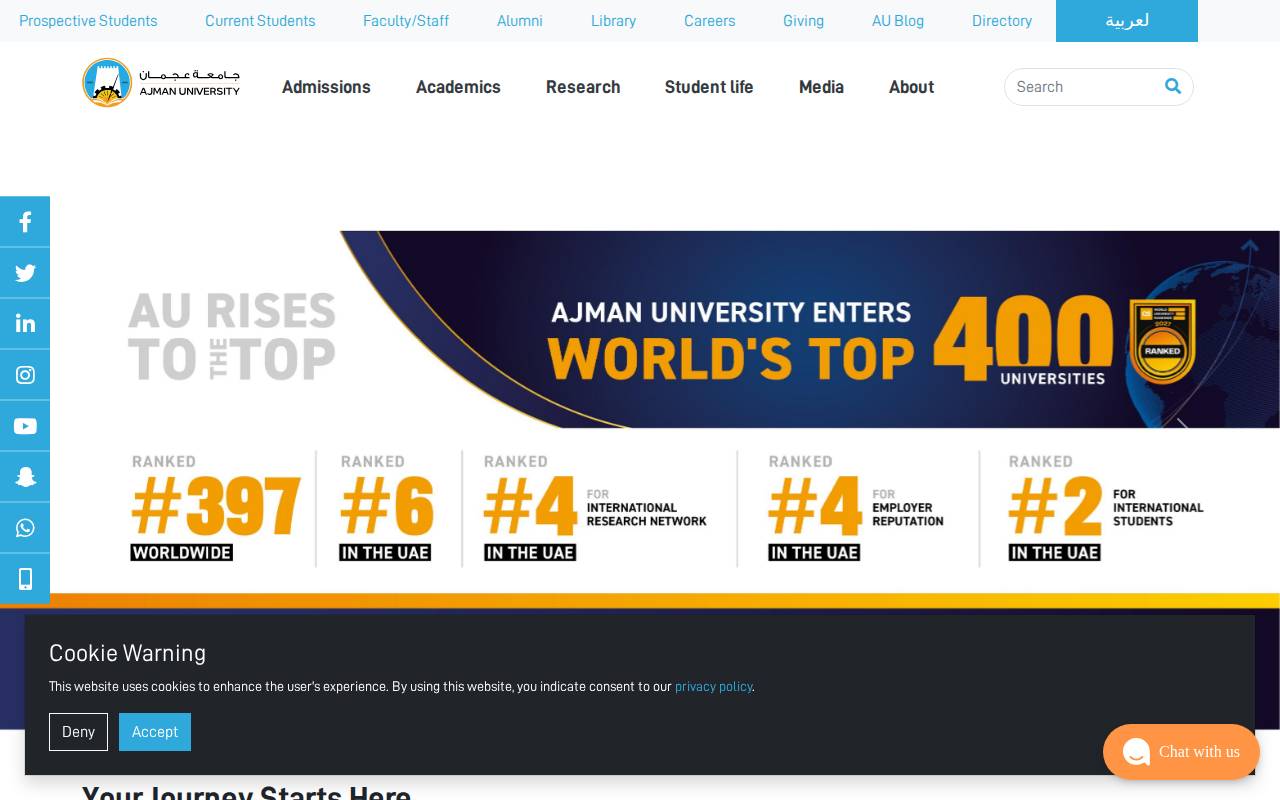Image resolution: width=1280 pixels, height=800 pixels.
Task: Open the Admissions menu
Action: click(x=326, y=87)
